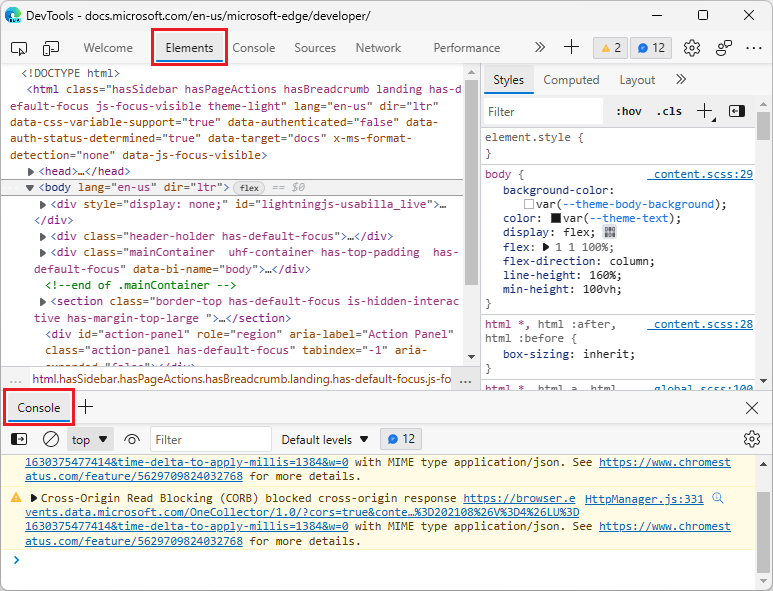The width and height of the screenshot is (773, 591).
Task: Open HttpManager.js:331 source link
Action: pyautogui.click(x=644, y=499)
